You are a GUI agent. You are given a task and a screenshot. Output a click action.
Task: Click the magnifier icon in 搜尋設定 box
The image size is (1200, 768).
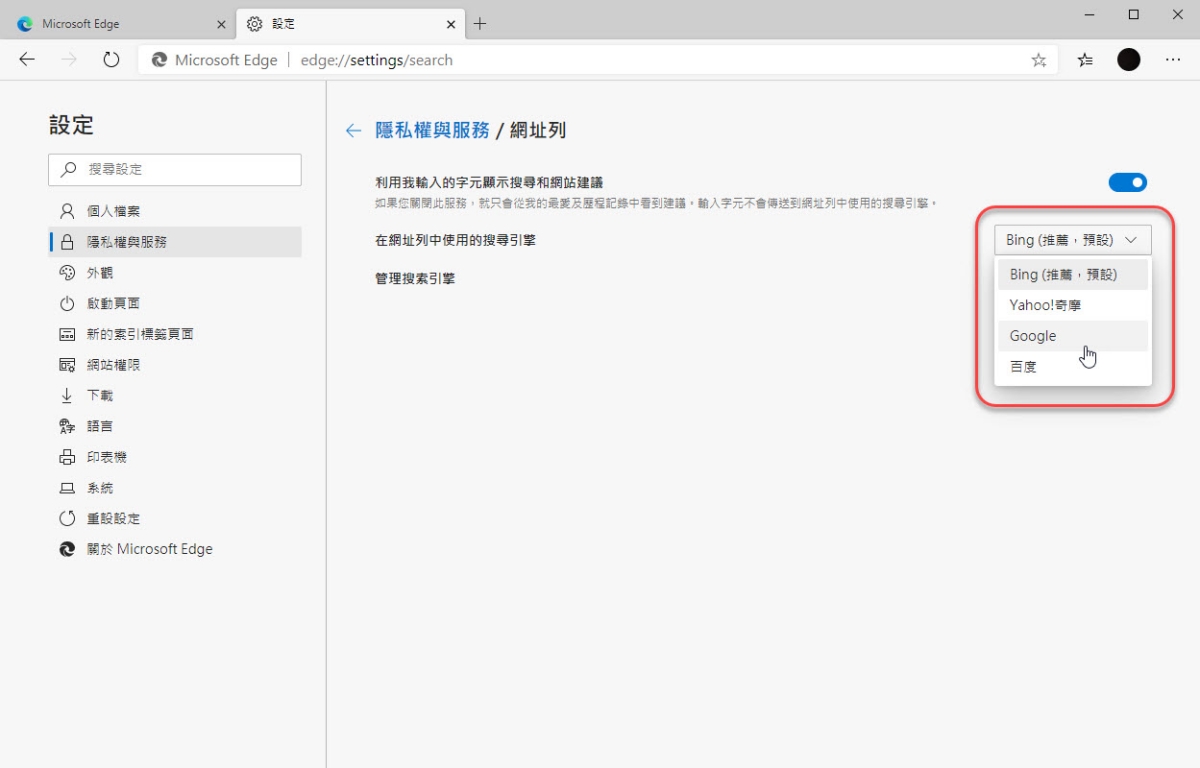pyautogui.click(x=68, y=169)
